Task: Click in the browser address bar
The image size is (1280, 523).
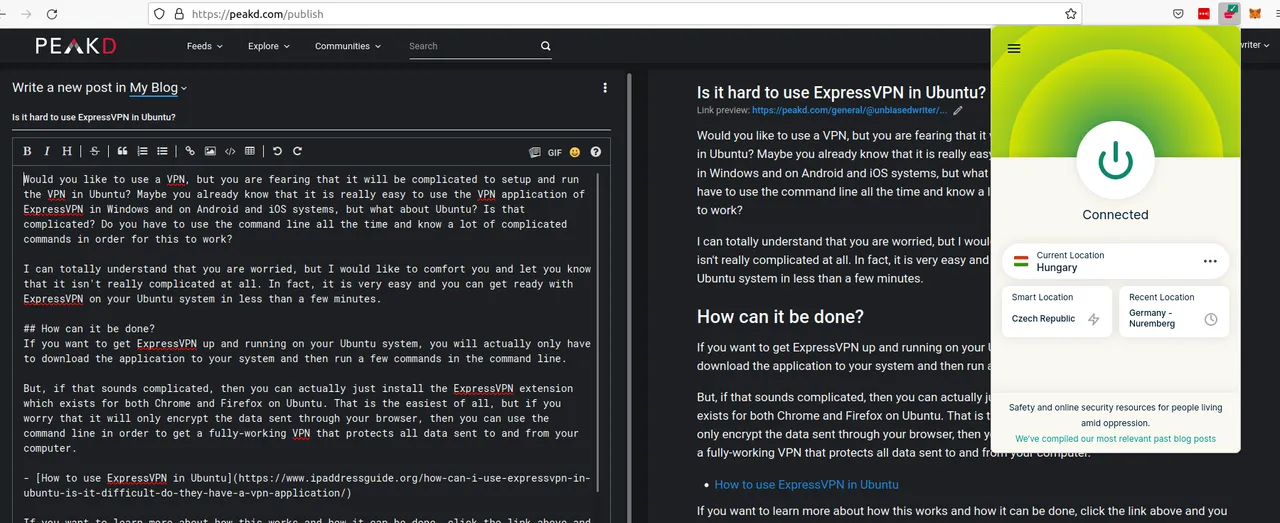Action: (x=615, y=14)
